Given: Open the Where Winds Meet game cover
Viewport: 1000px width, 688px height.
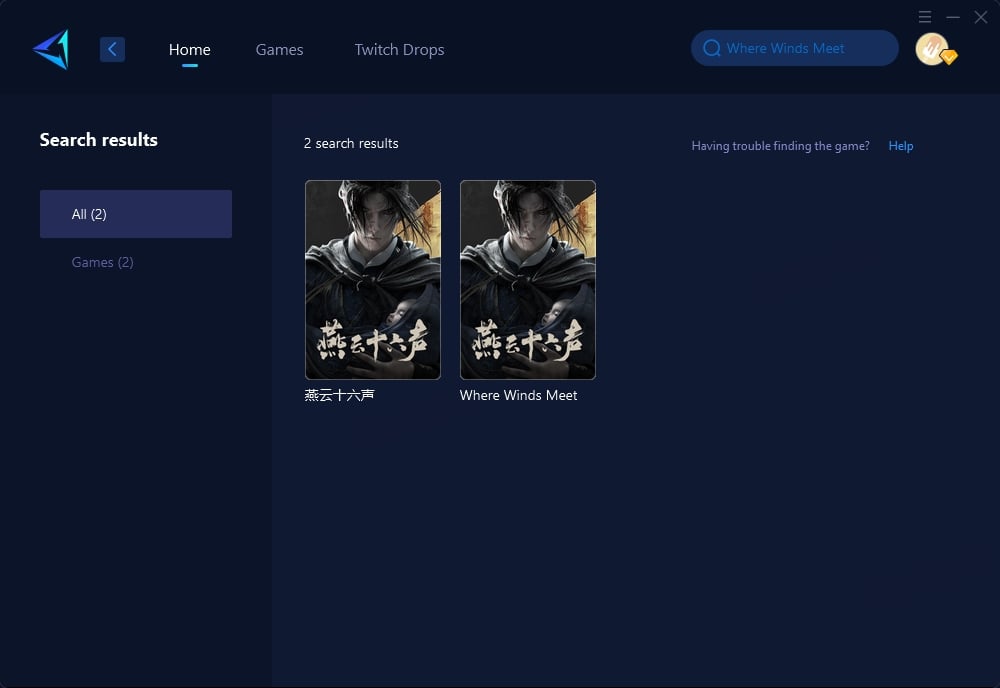Looking at the screenshot, I should click(527, 280).
